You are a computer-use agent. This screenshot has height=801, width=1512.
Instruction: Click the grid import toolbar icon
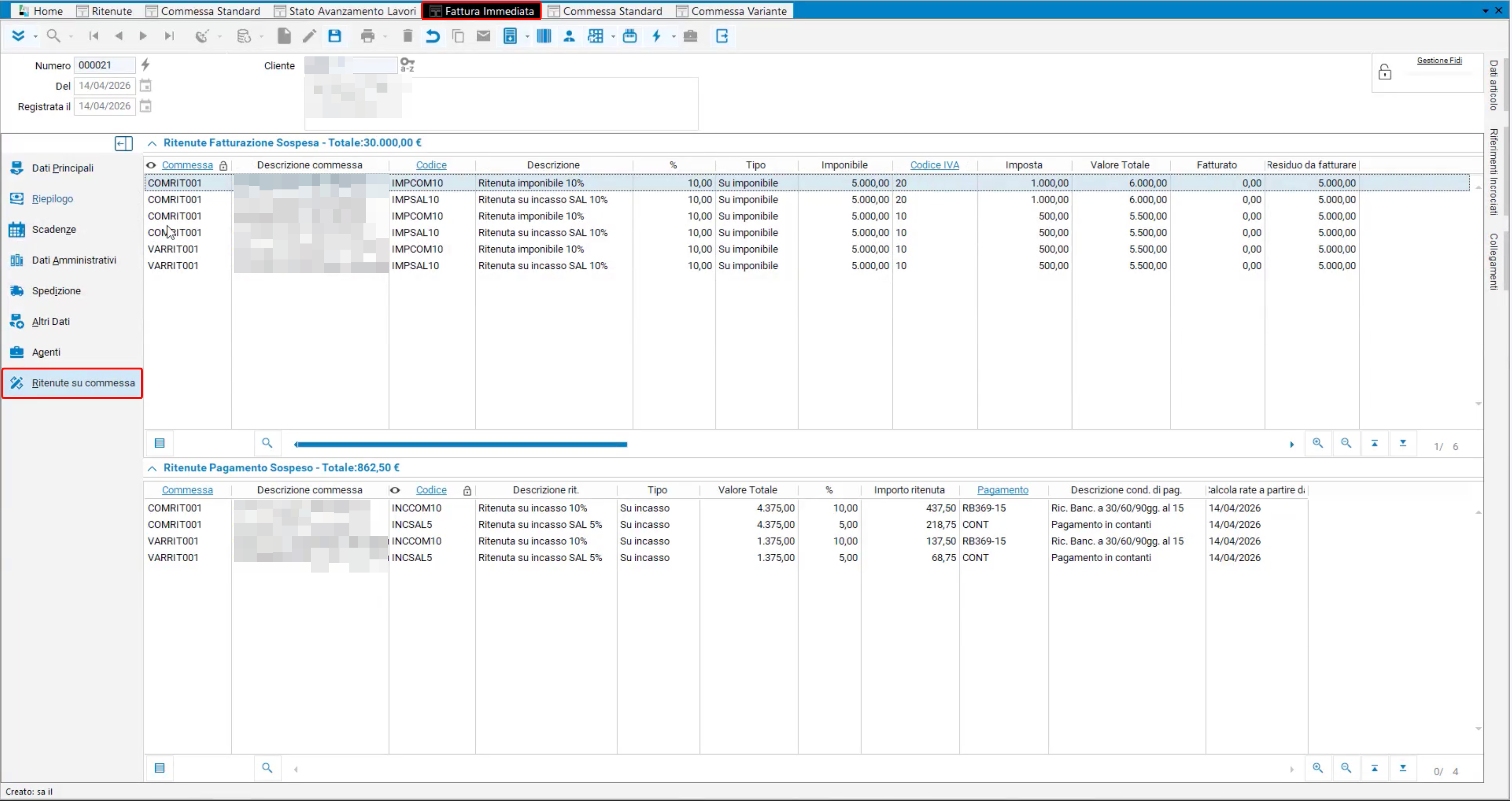pos(595,36)
